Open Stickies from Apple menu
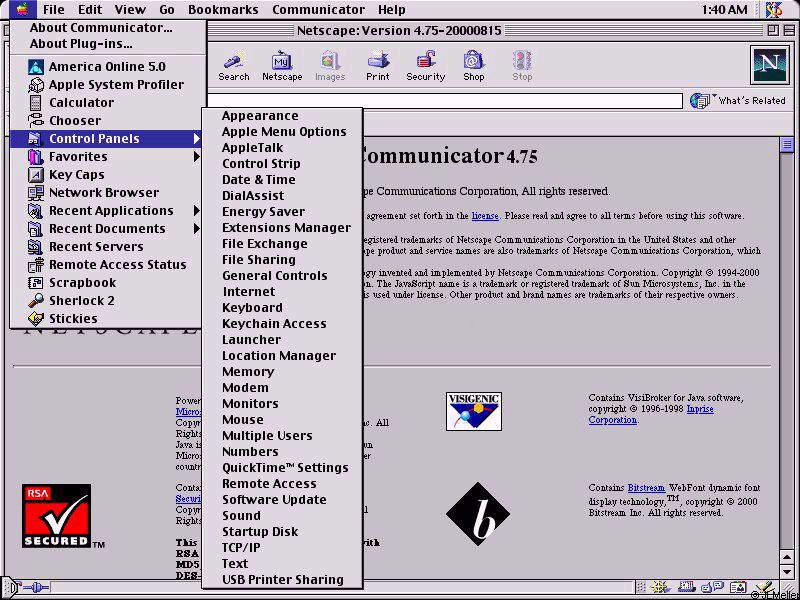Image resolution: width=800 pixels, height=600 pixels. click(105, 318)
